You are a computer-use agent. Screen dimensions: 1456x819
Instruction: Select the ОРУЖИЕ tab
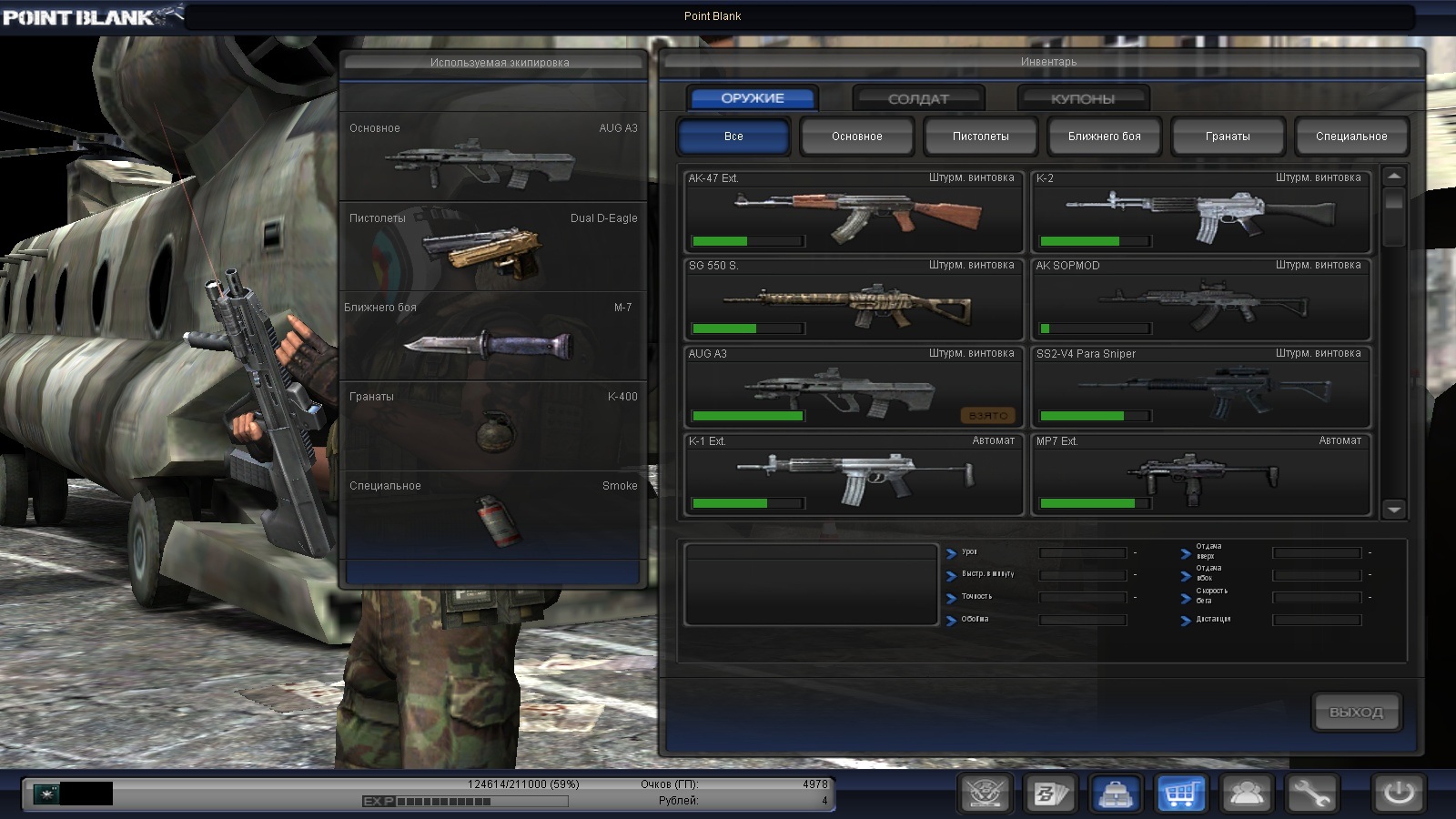click(x=753, y=98)
